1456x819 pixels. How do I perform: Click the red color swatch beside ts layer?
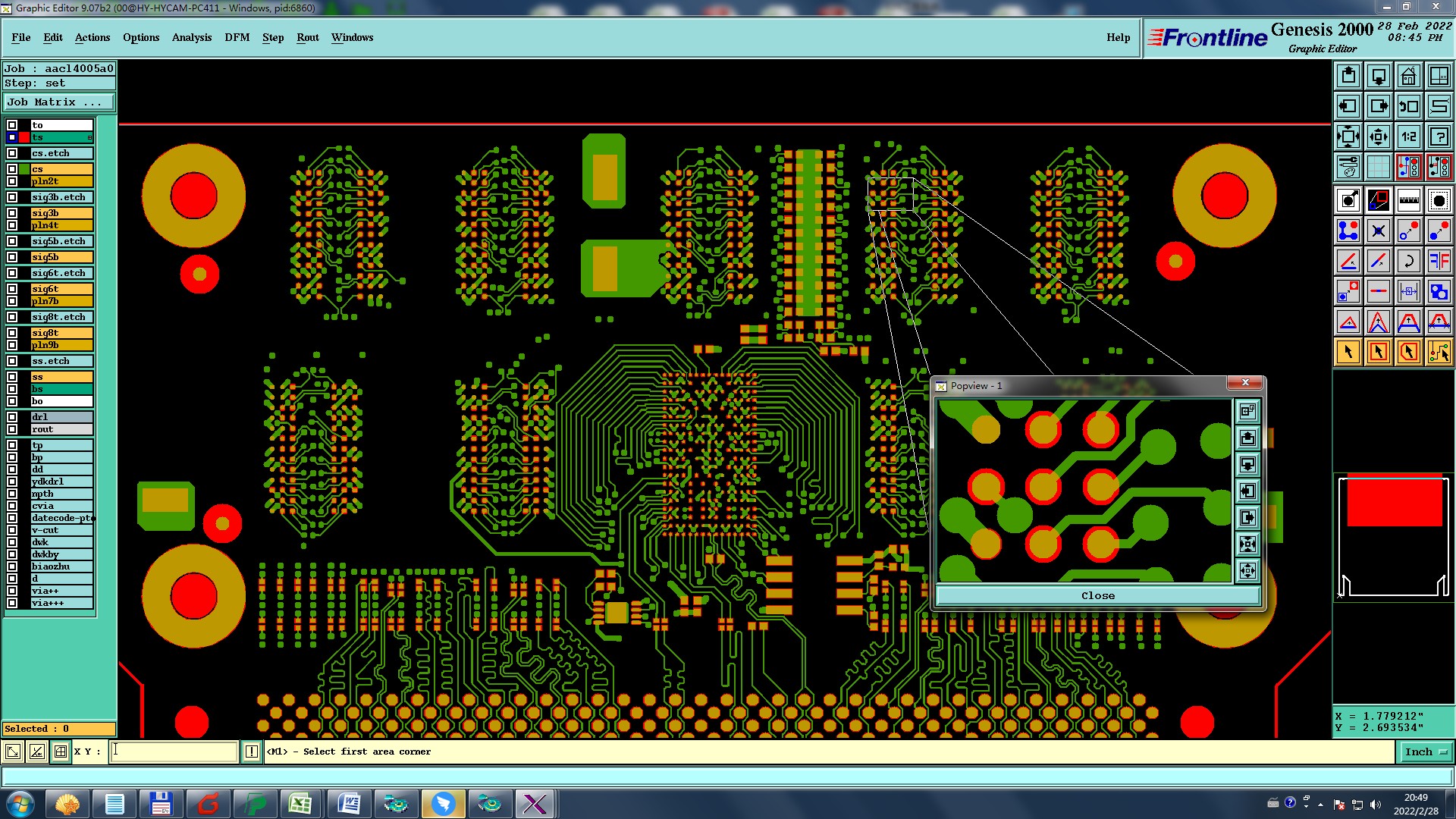[24, 137]
